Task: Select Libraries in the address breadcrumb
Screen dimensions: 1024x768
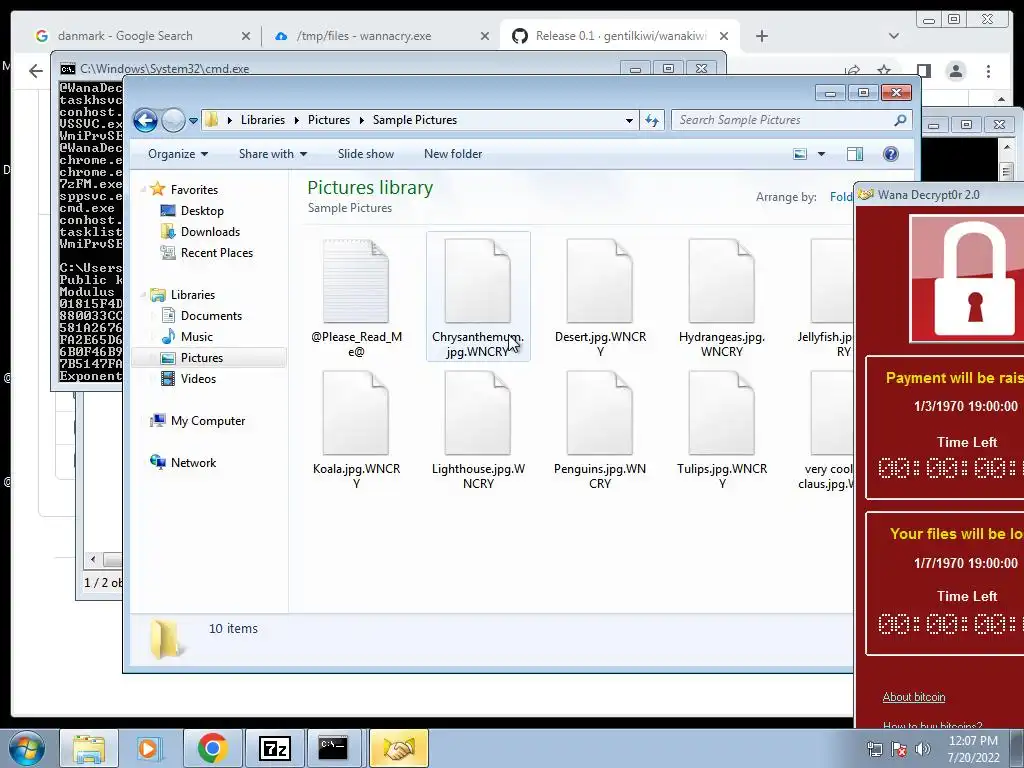Action: pyautogui.click(x=263, y=120)
